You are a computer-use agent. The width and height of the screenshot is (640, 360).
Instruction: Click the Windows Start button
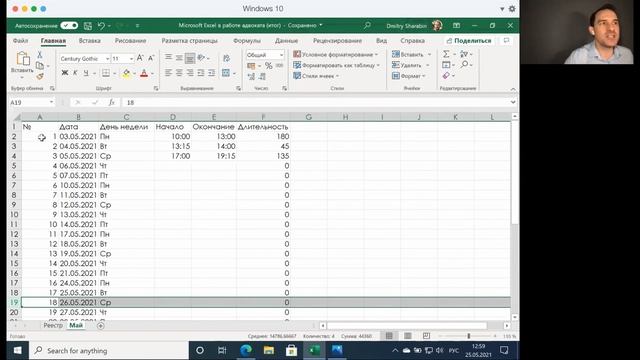tap(18, 350)
